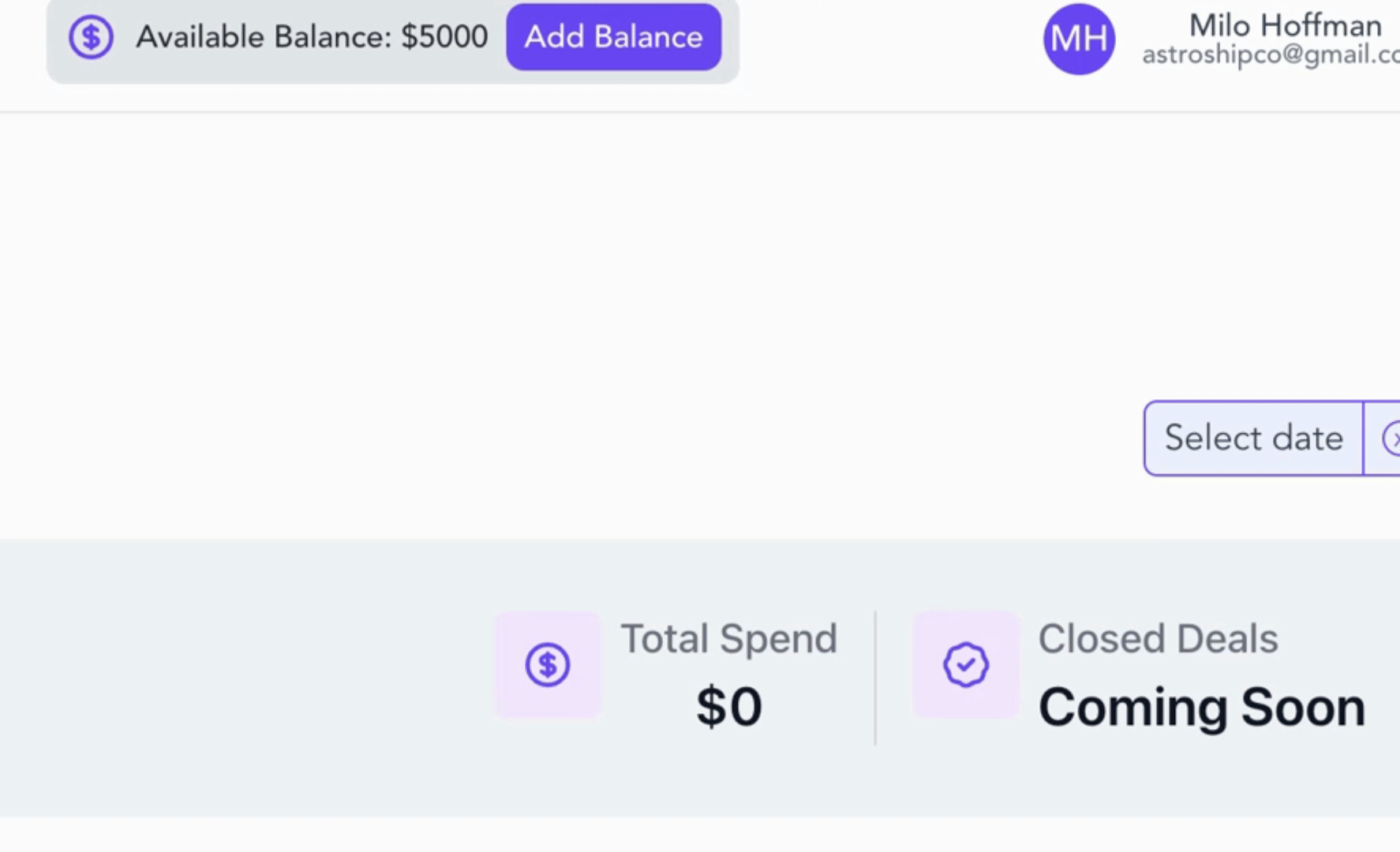
Task: Click the Closed Deals checkmark badge icon
Action: (966, 665)
